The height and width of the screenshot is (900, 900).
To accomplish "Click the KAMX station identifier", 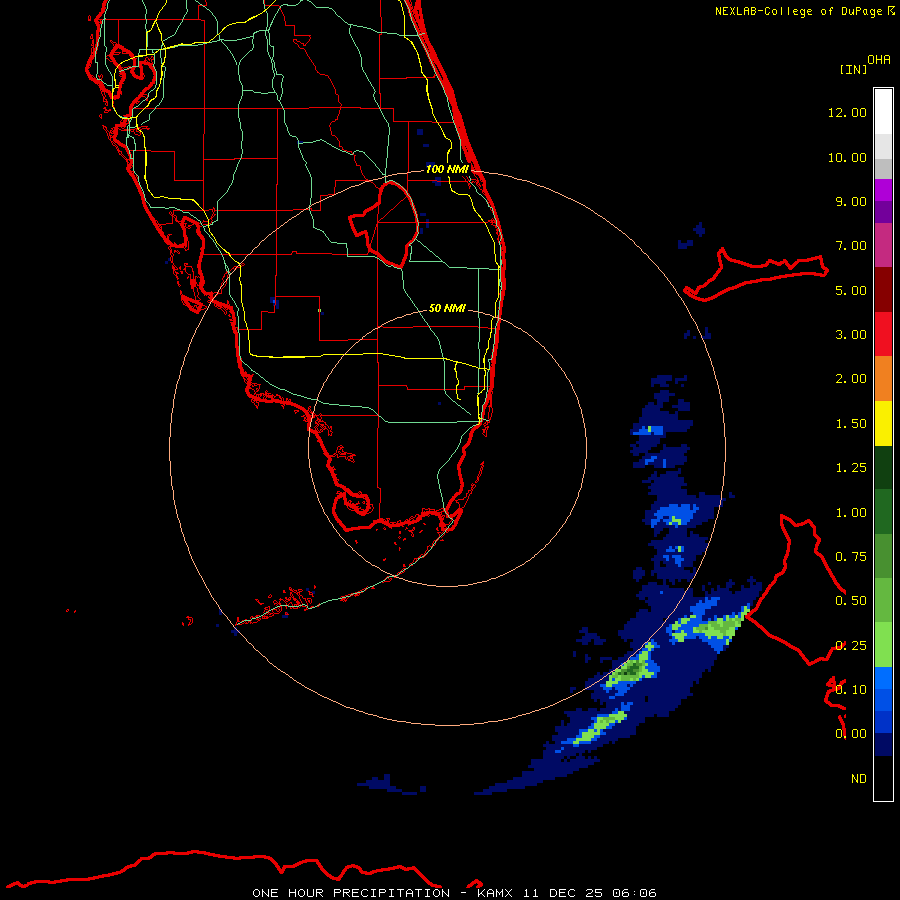I will click(x=497, y=893).
